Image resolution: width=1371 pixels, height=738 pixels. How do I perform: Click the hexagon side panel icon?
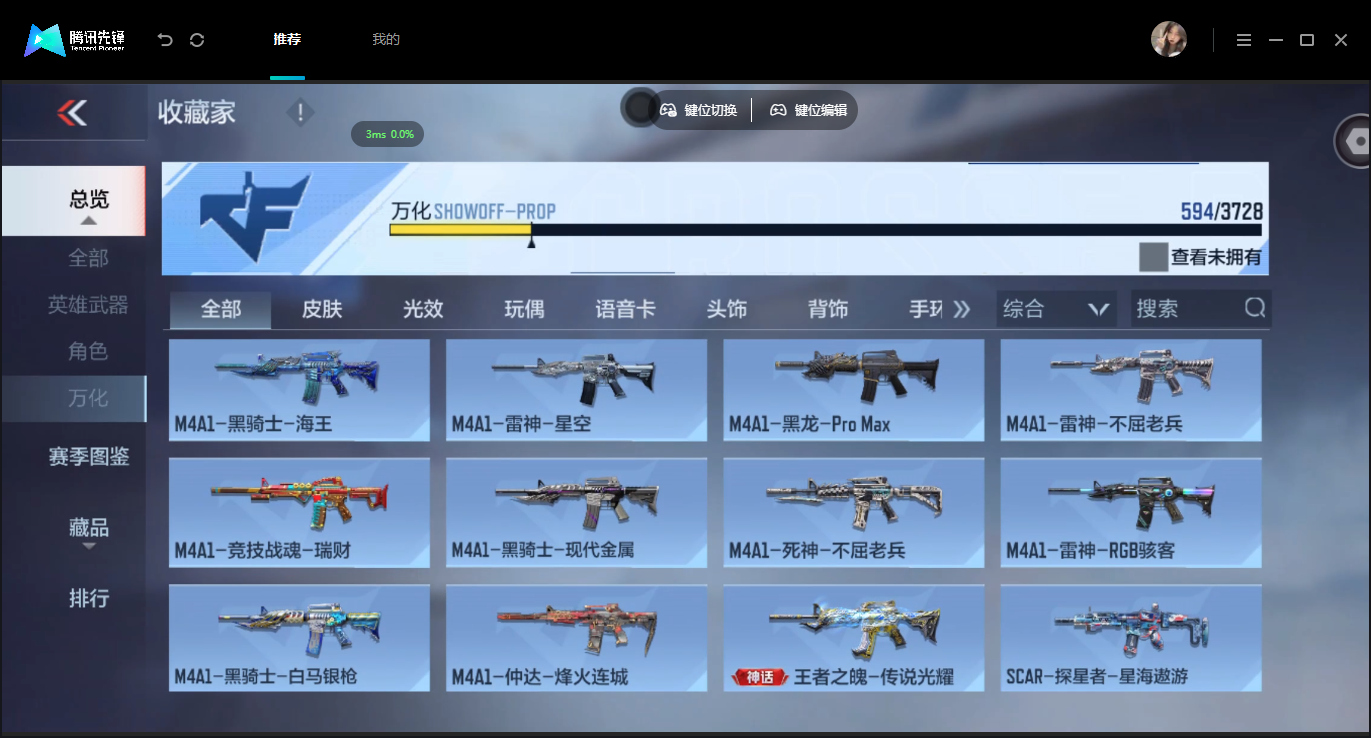(1355, 142)
